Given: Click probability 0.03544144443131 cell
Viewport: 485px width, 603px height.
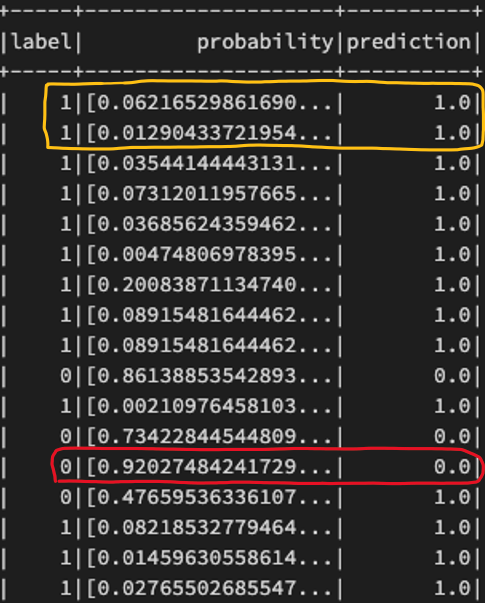Looking at the screenshot, I should (x=209, y=163).
